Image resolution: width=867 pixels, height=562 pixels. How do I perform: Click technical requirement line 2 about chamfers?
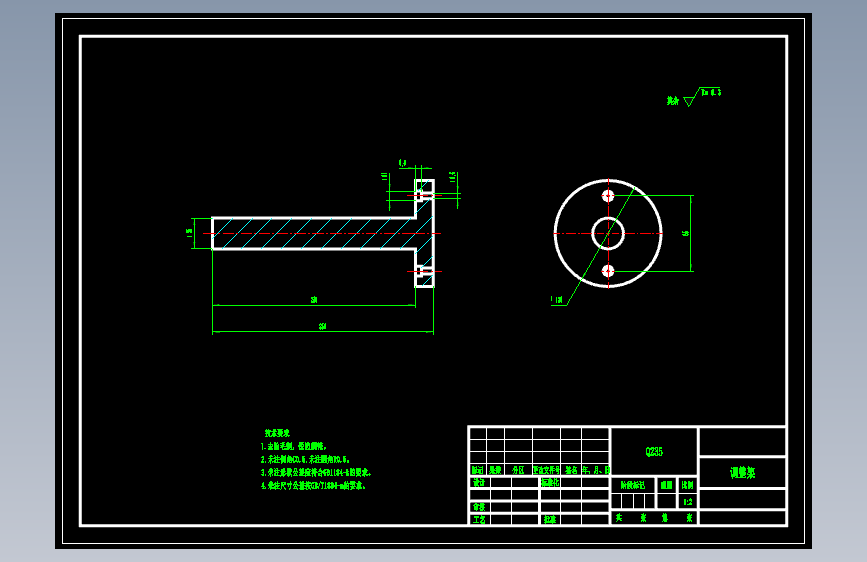[x=305, y=459]
